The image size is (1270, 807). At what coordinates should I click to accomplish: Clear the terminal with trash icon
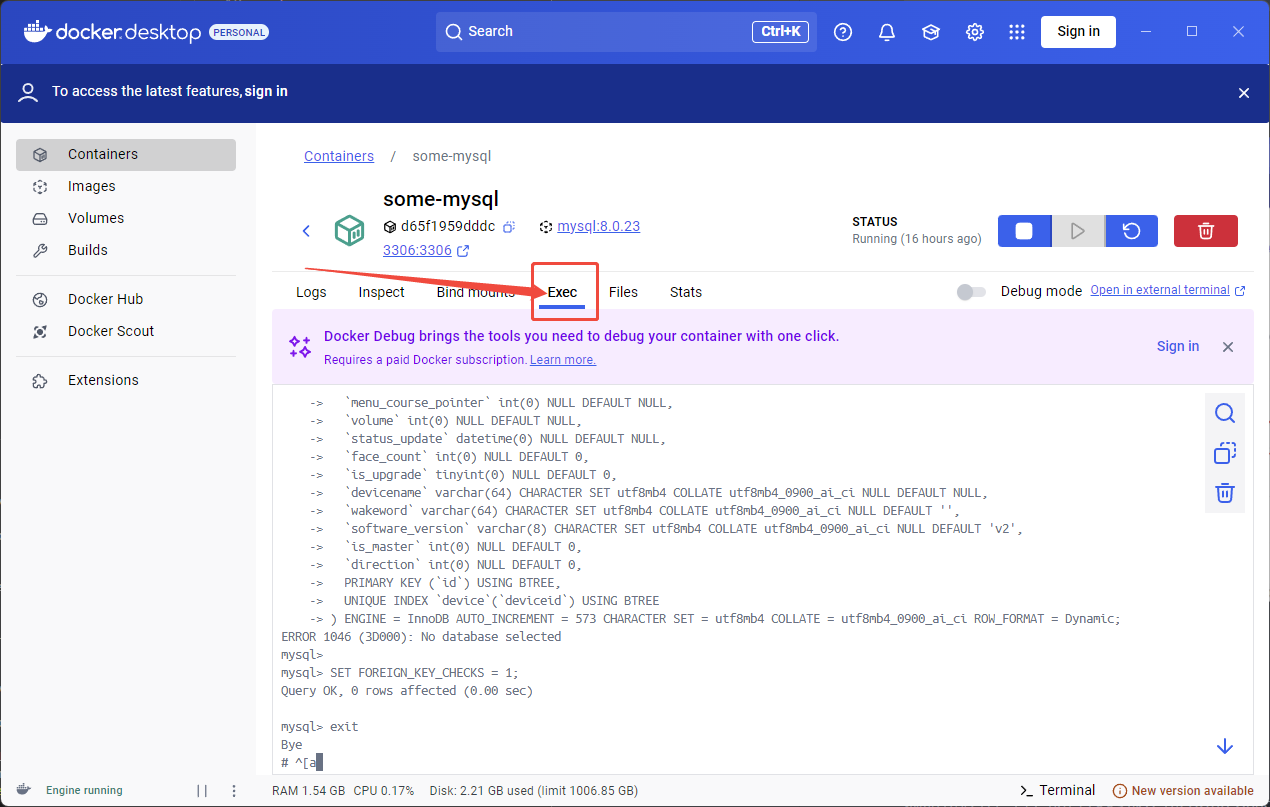pyautogui.click(x=1225, y=493)
